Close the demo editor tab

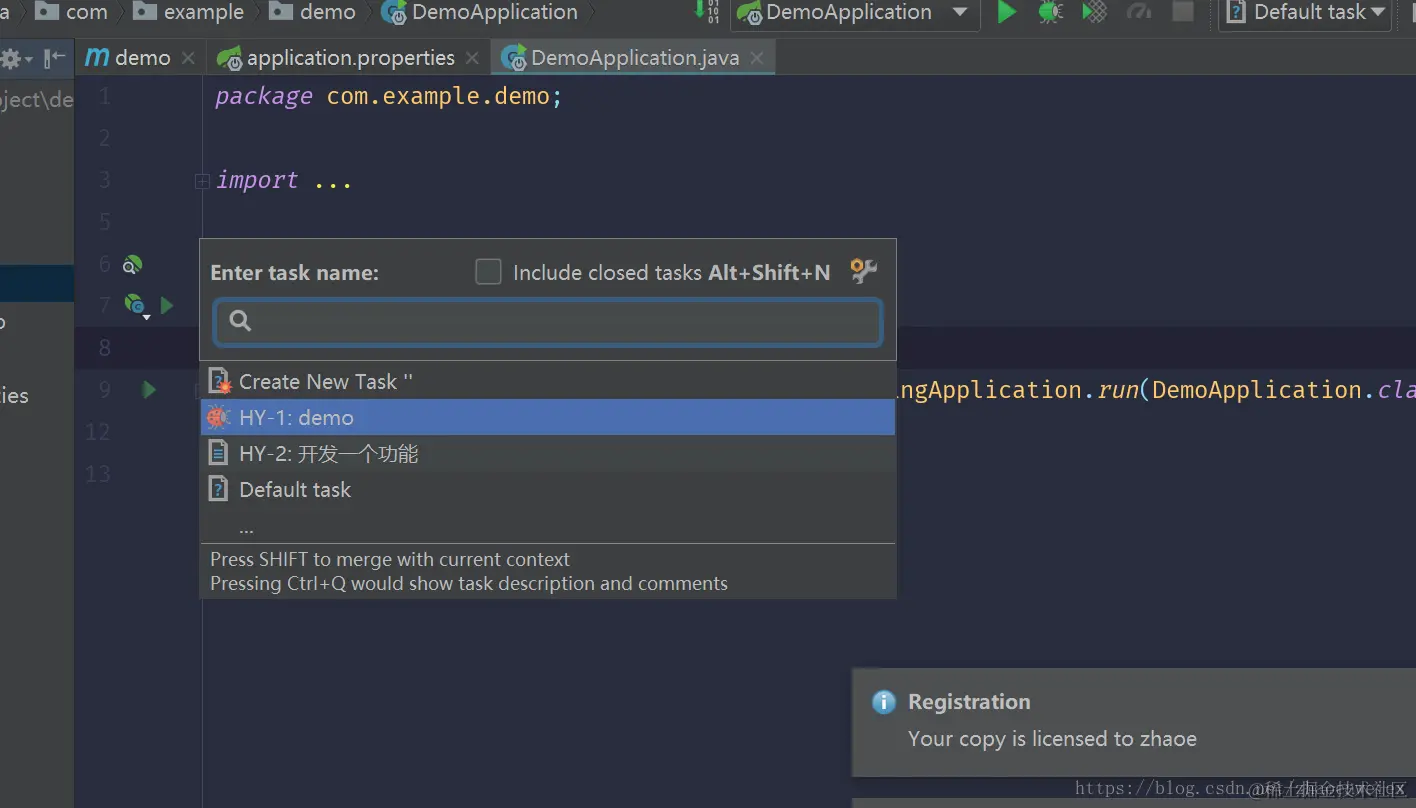point(188,59)
